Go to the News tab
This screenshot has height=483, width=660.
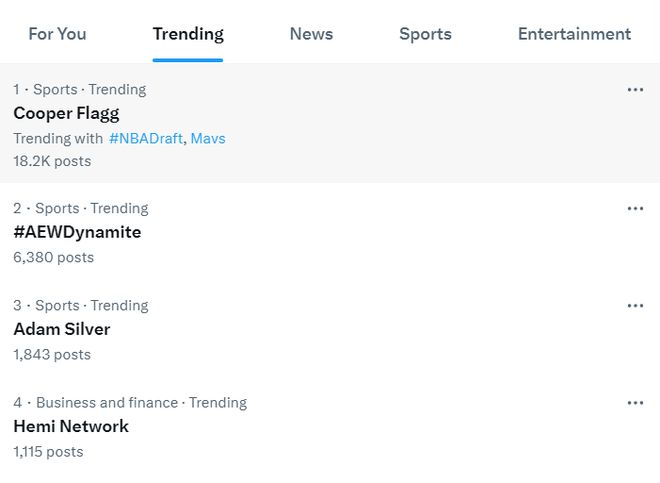311,34
